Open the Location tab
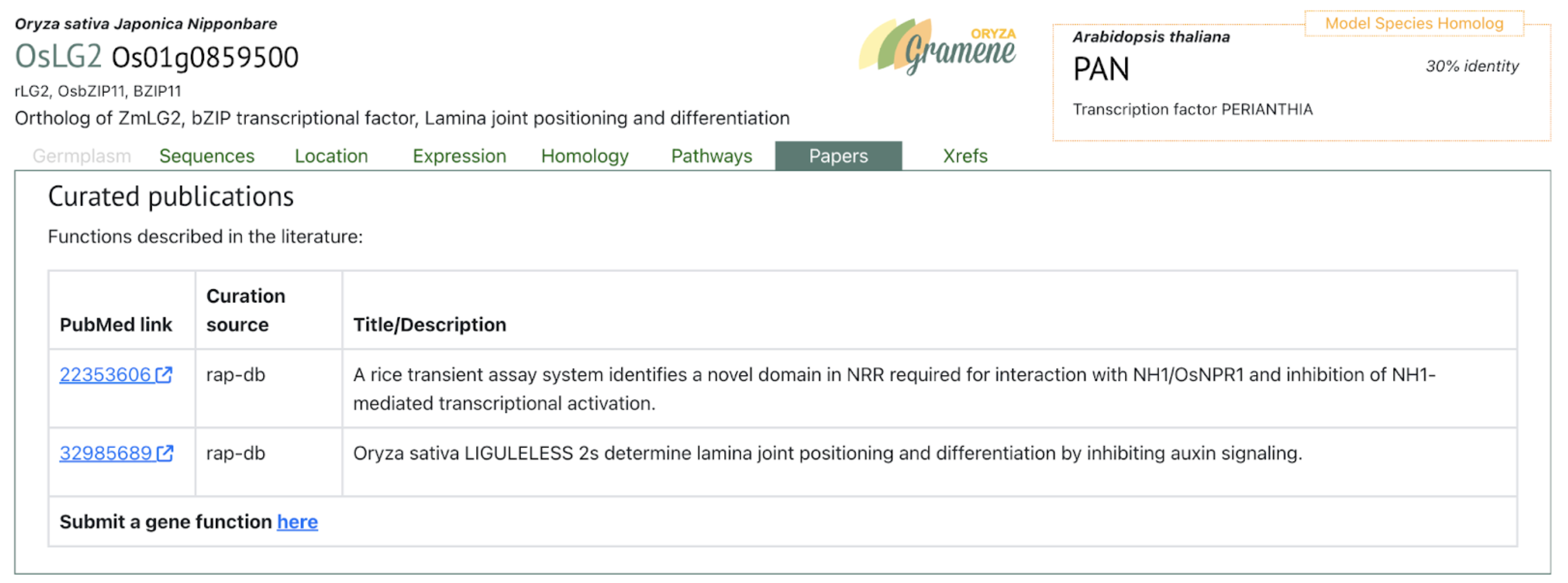 [x=331, y=156]
